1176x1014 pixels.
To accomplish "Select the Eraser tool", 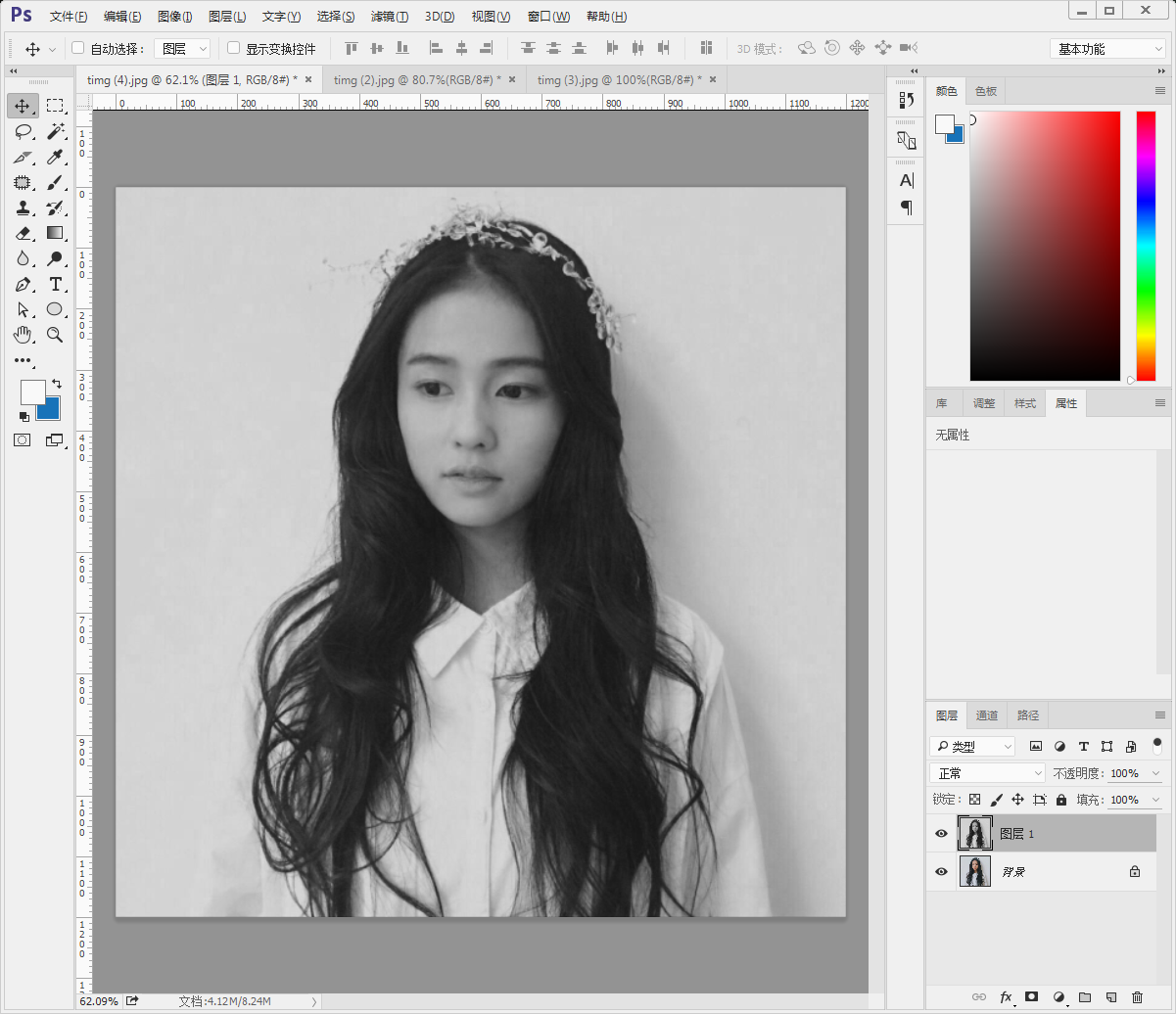I will 23,233.
